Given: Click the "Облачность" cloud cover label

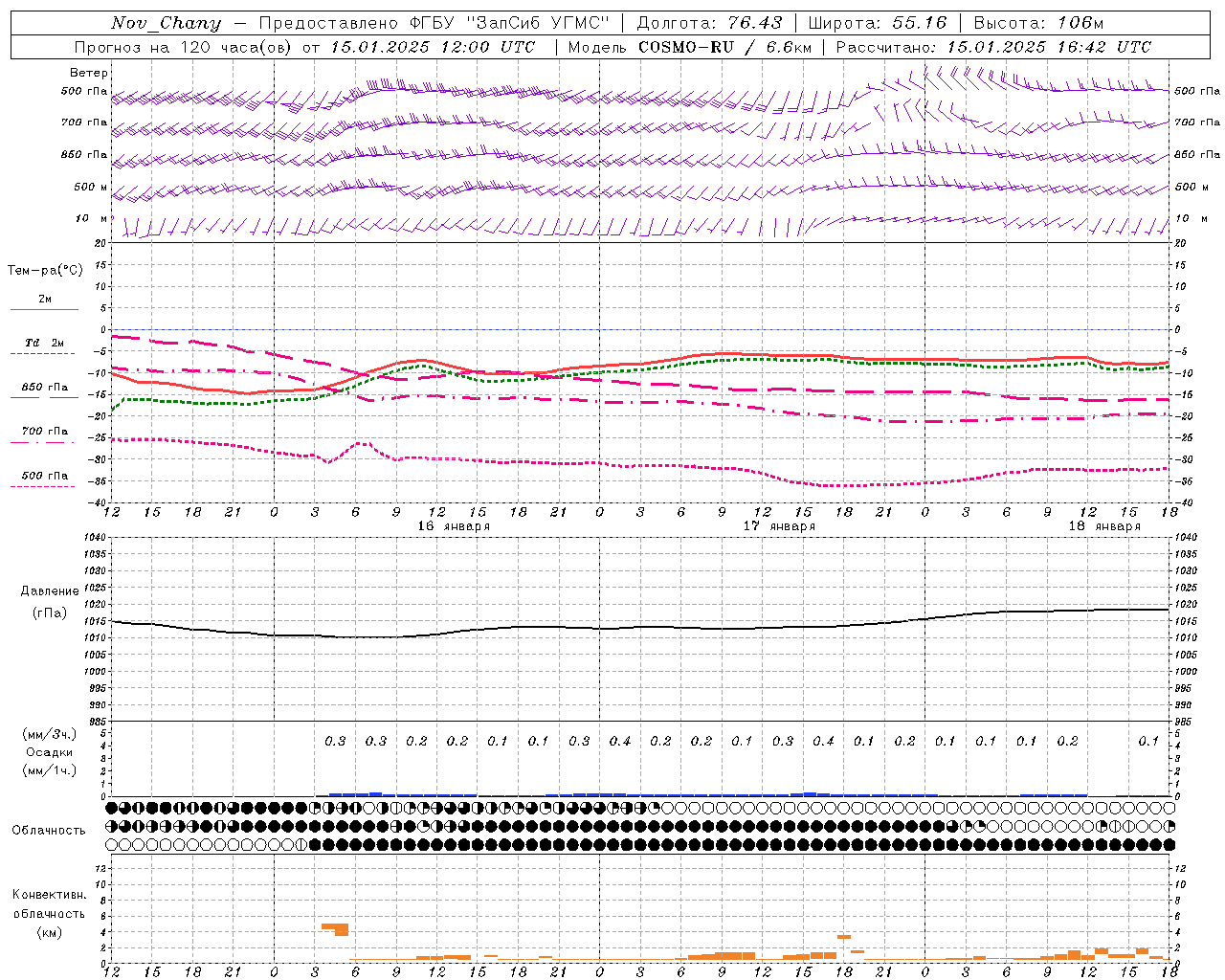Looking at the screenshot, I should 49,830.
